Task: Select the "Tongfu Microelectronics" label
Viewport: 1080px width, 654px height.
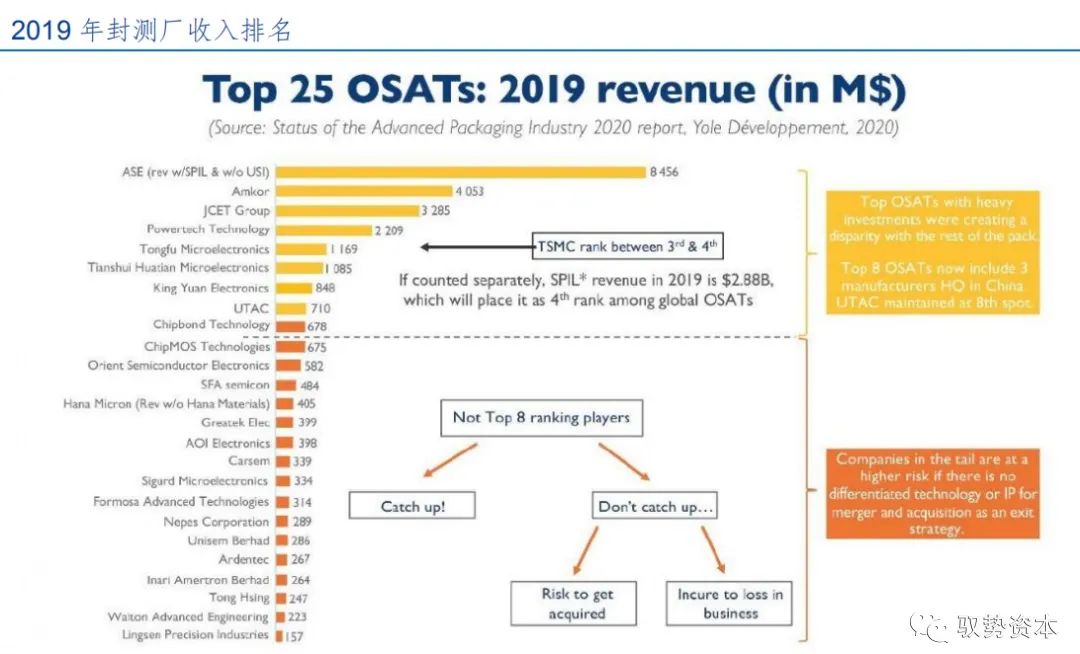Action: point(204,249)
